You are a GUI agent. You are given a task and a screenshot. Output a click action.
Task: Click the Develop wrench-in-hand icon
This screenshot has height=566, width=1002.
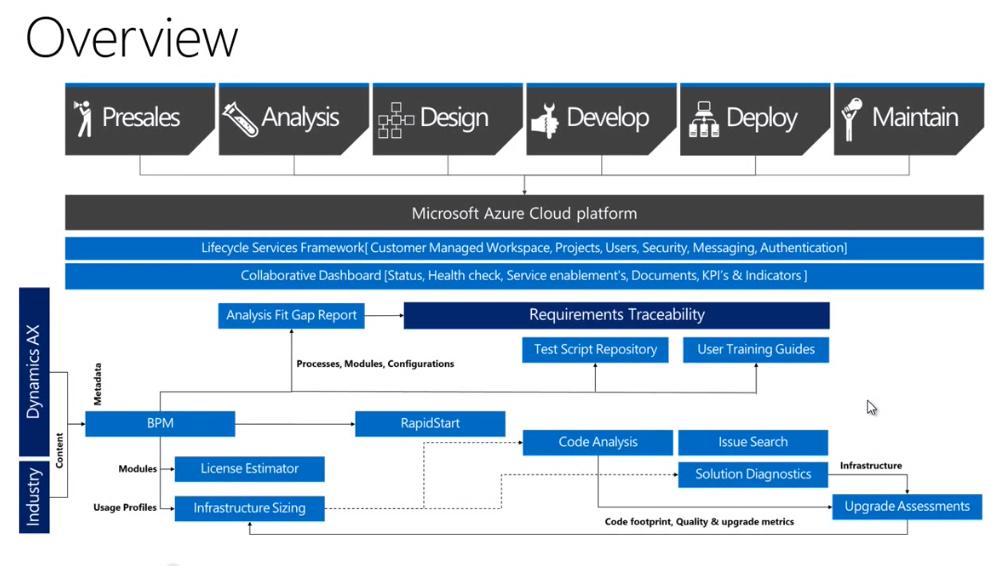click(545, 121)
